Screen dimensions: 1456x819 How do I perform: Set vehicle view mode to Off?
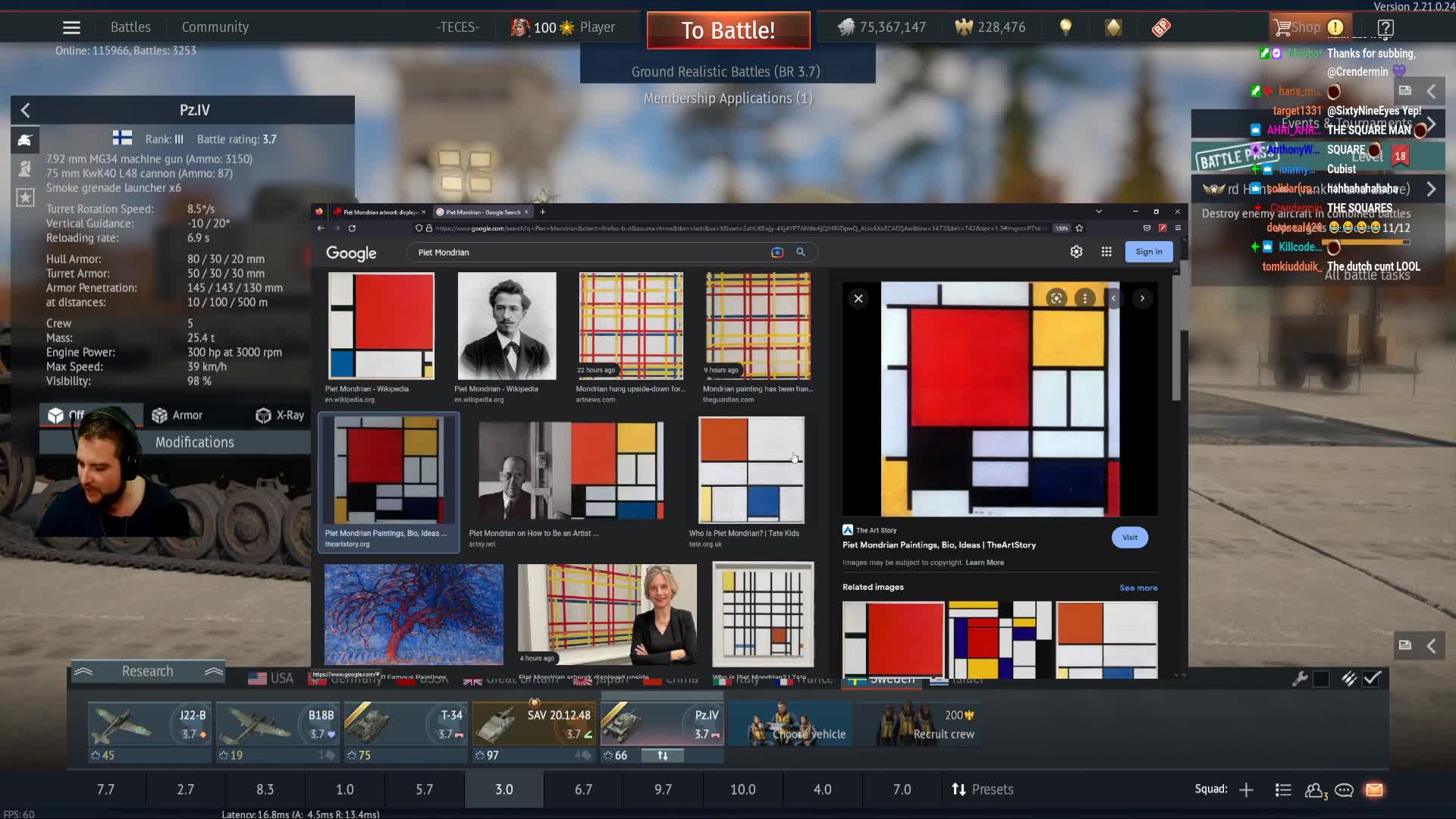click(x=91, y=415)
